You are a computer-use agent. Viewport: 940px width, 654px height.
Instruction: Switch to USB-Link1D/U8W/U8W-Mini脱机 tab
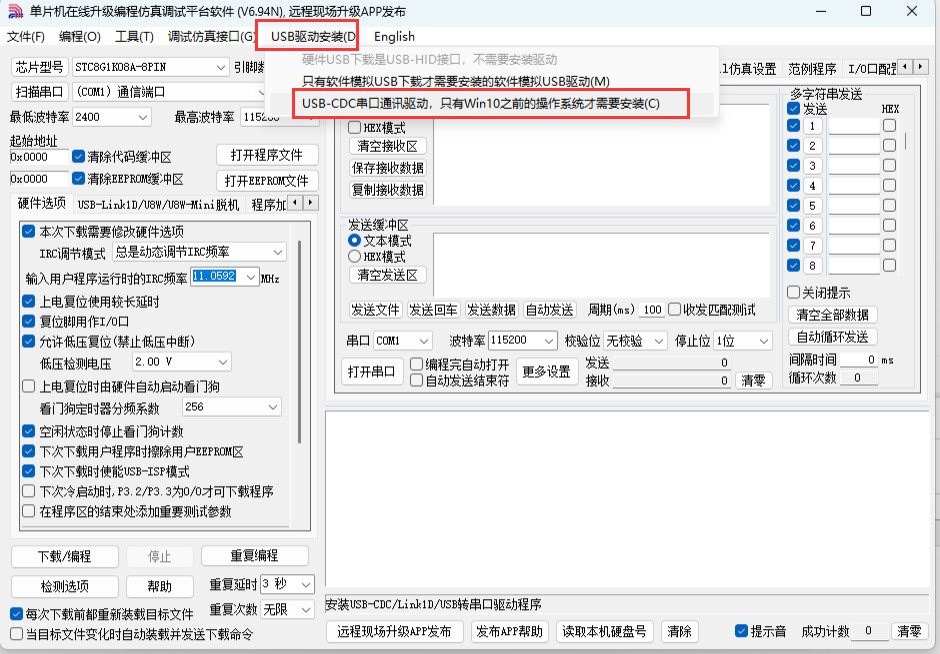[158, 205]
